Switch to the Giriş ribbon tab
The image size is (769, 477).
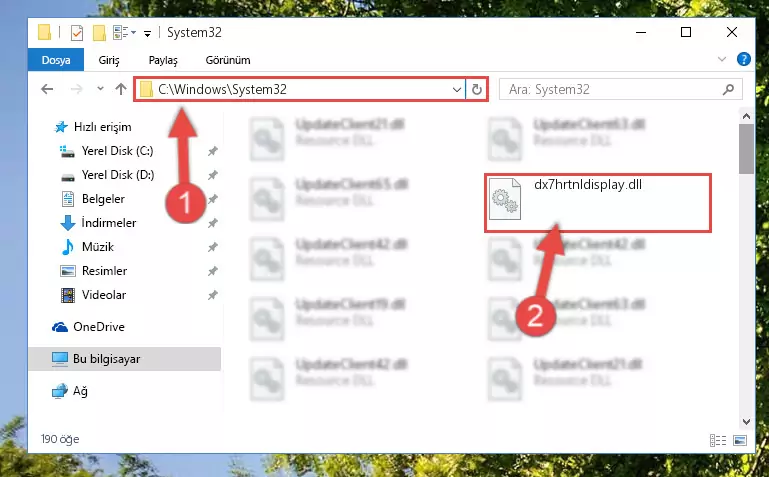click(x=109, y=60)
